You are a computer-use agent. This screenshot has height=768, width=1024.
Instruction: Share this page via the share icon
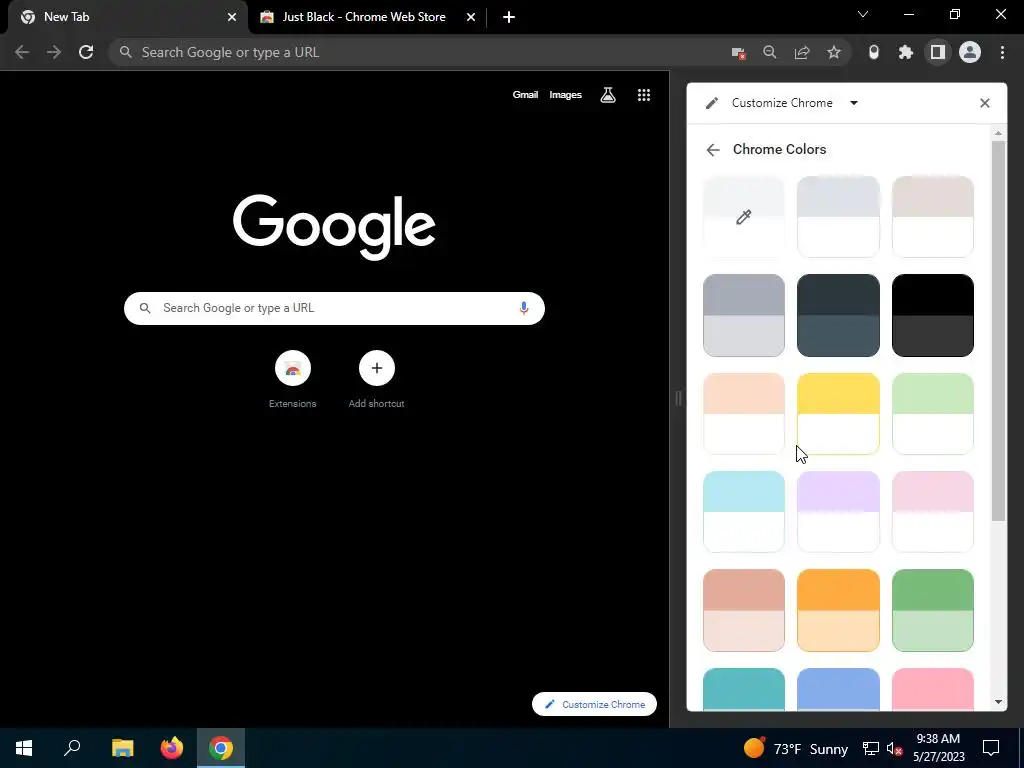coord(802,52)
